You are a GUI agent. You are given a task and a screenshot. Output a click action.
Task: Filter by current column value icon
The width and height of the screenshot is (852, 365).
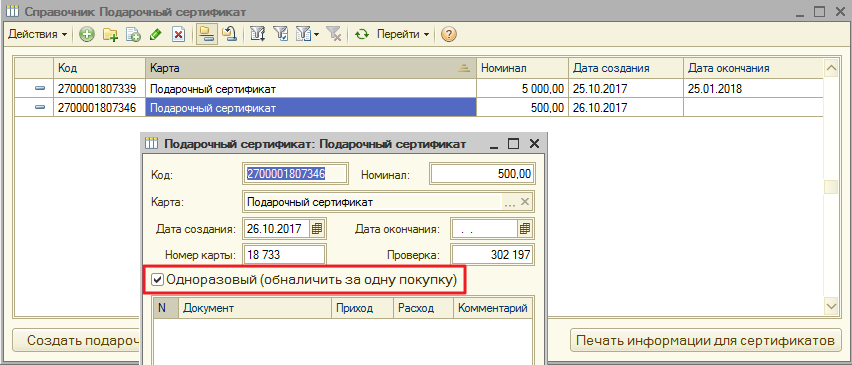(281, 35)
